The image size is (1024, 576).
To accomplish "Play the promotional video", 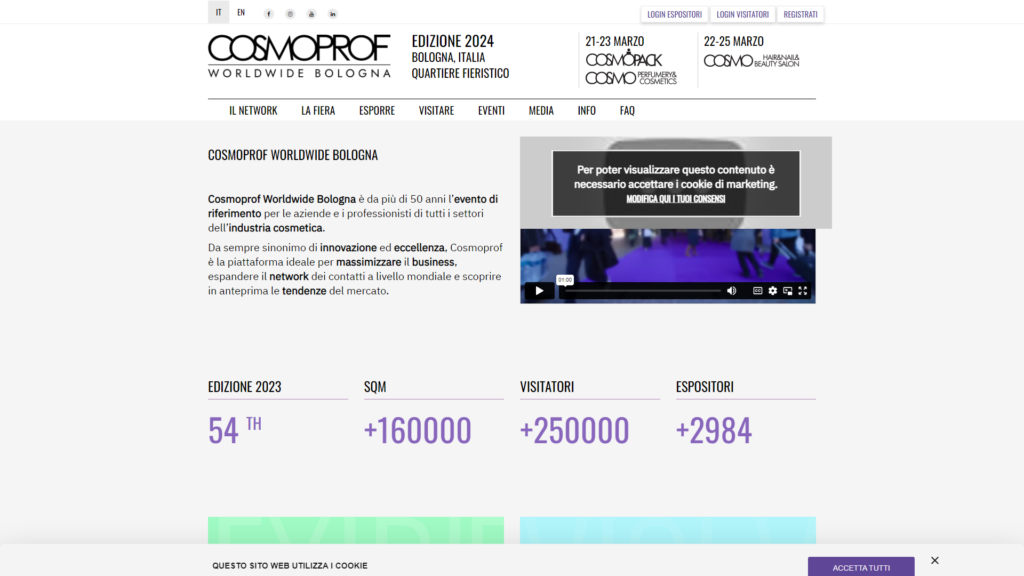I will (x=539, y=291).
